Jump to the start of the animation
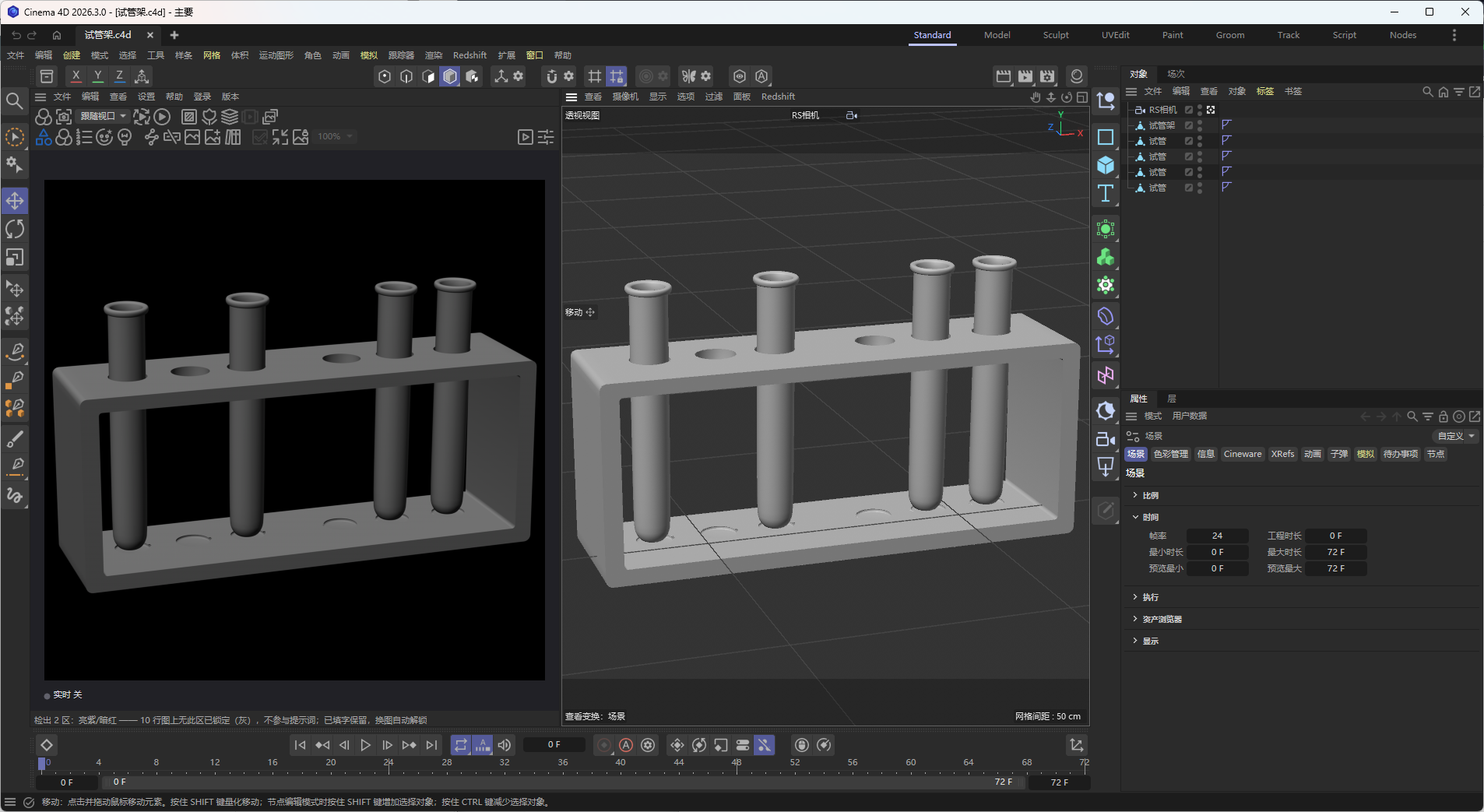The width and height of the screenshot is (1484, 812). (x=301, y=745)
